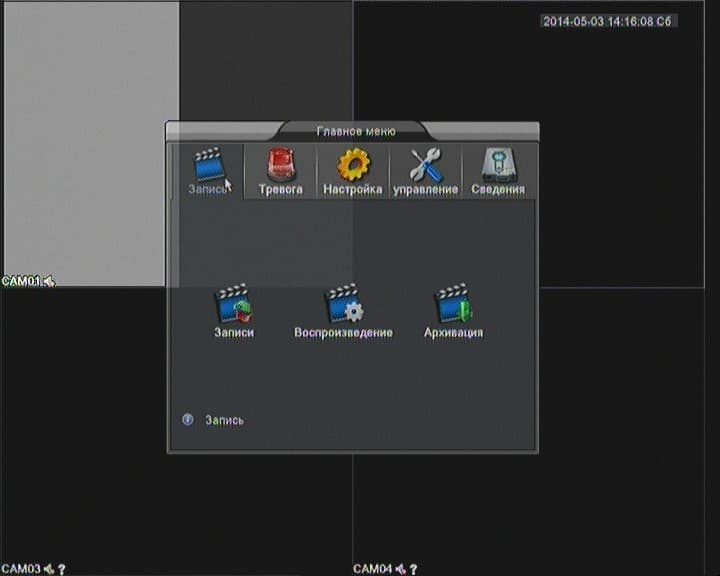Screen dimensions: 720x576
Task: Click the CAM01 audio speaker icon
Action: click(49, 281)
